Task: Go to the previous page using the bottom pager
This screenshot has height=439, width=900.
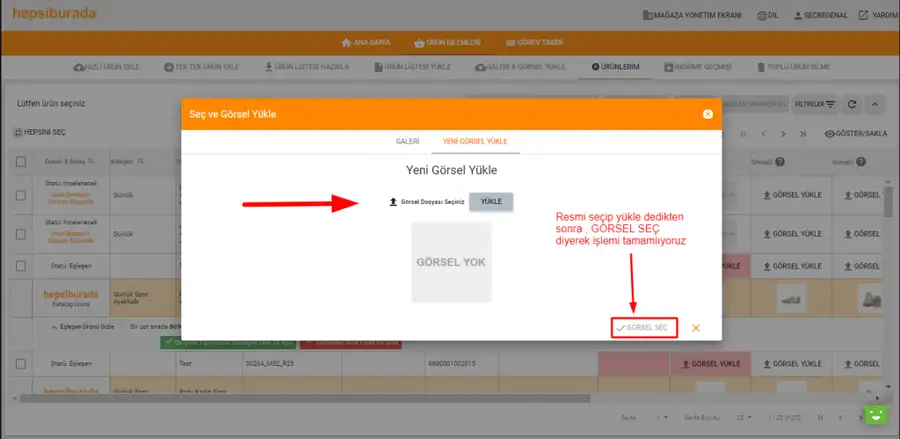Action: [840, 417]
